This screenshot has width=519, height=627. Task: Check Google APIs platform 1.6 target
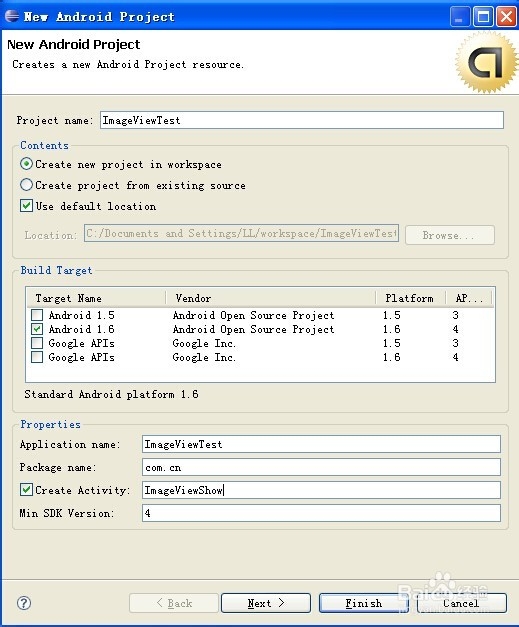tap(37, 357)
